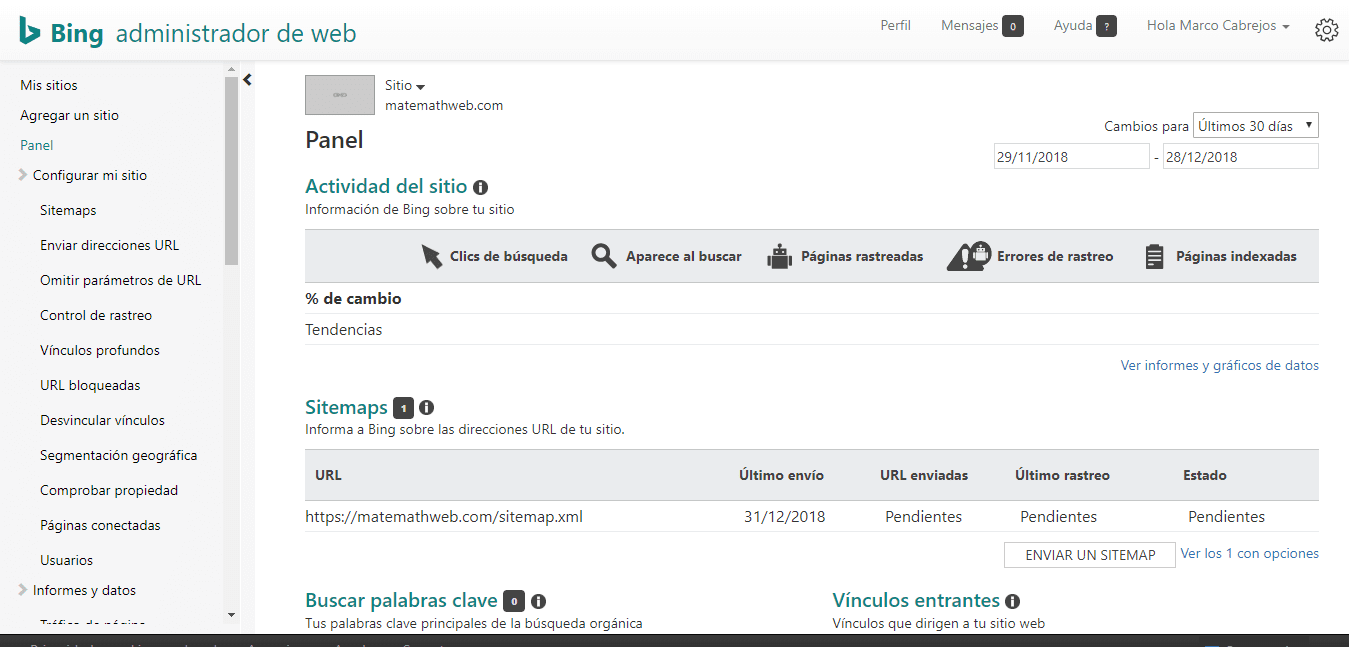This screenshot has height=647, width=1349.
Task: Open Enviar direcciones URL
Action: pyautogui.click(x=110, y=245)
